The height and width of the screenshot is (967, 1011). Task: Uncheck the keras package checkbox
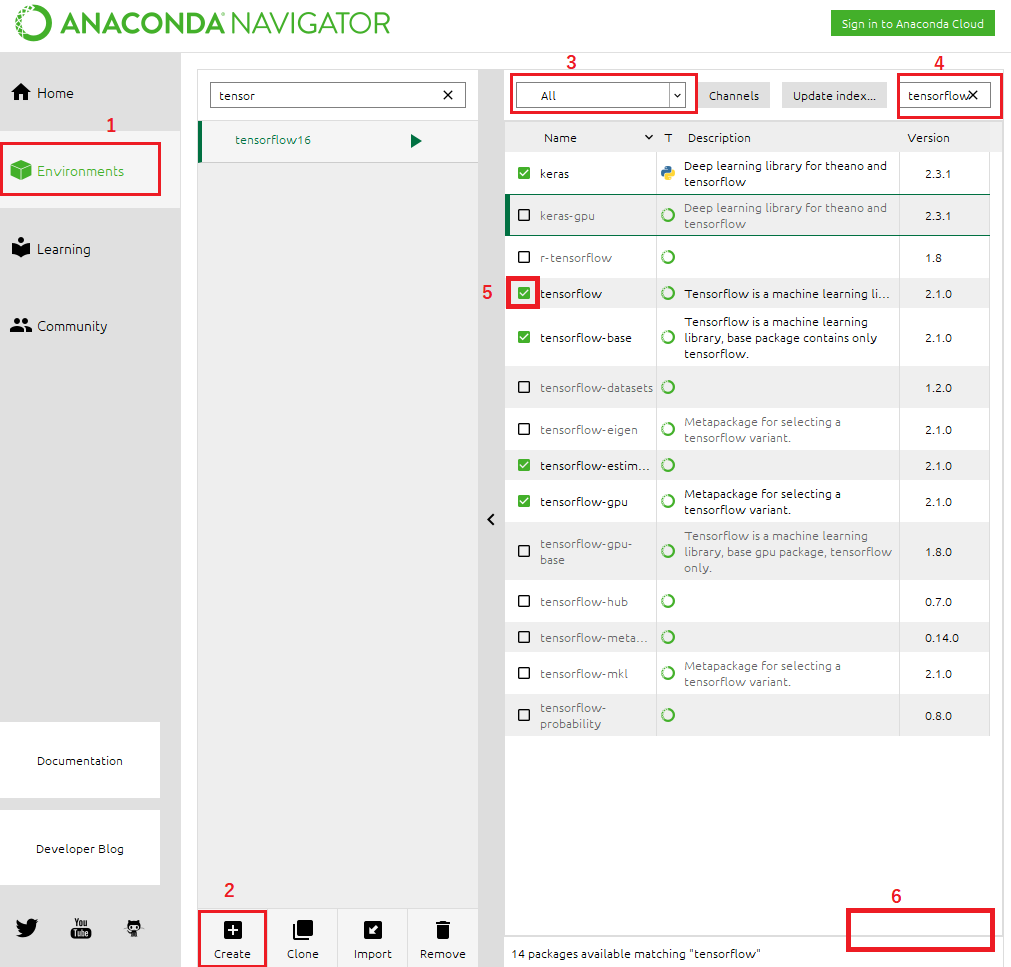pos(524,170)
